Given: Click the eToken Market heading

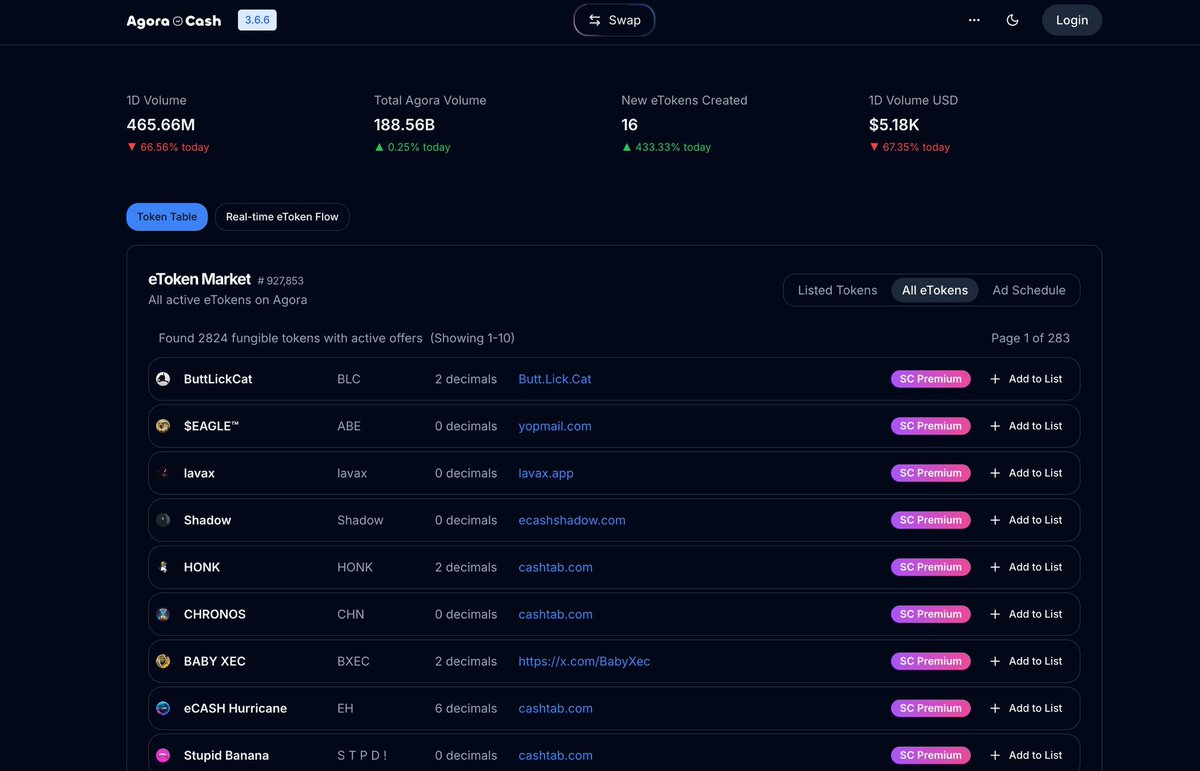Looking at the screenshot, I should tap(200, 279).
